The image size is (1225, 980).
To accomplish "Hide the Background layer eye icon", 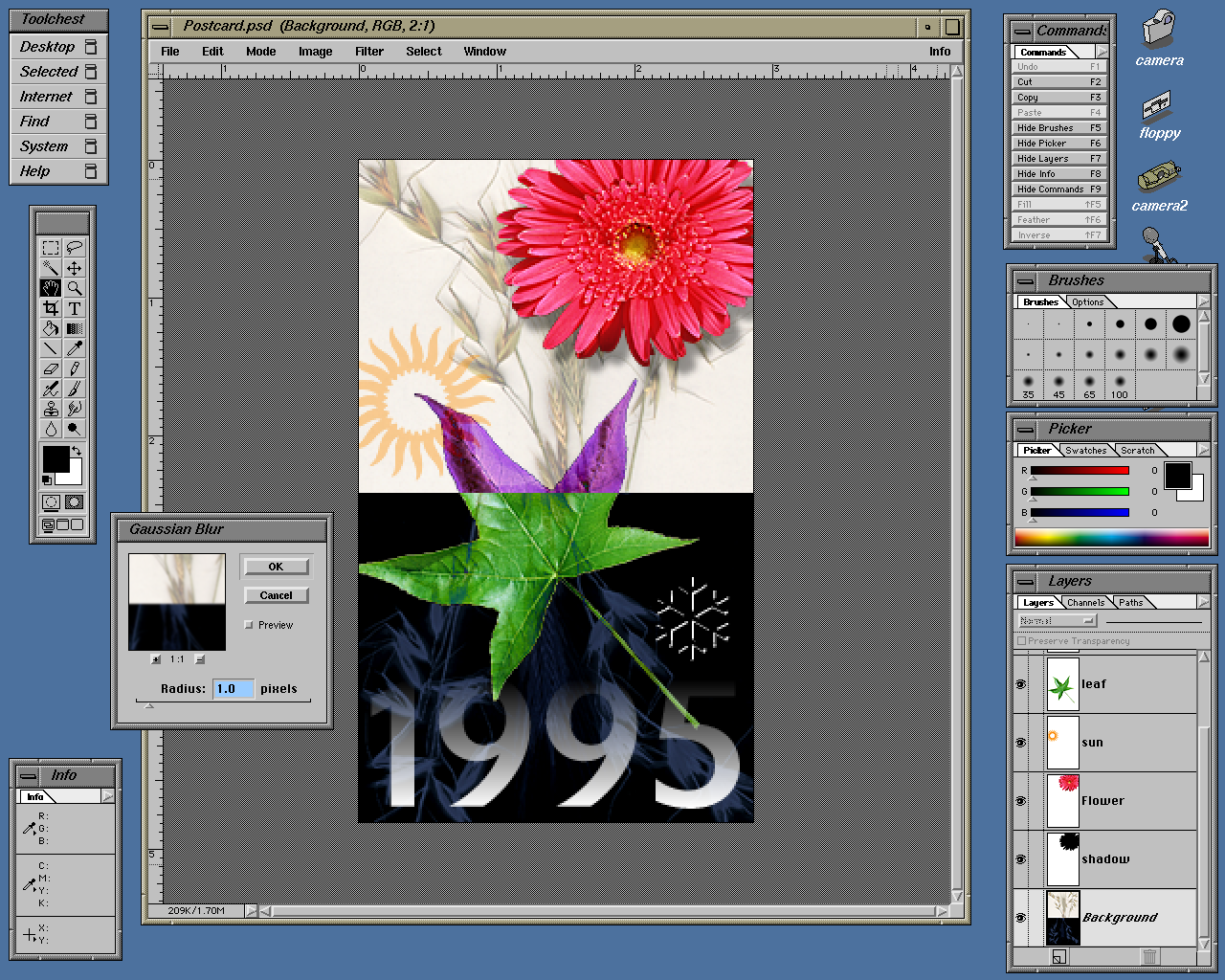I will tap(1021, 918).
